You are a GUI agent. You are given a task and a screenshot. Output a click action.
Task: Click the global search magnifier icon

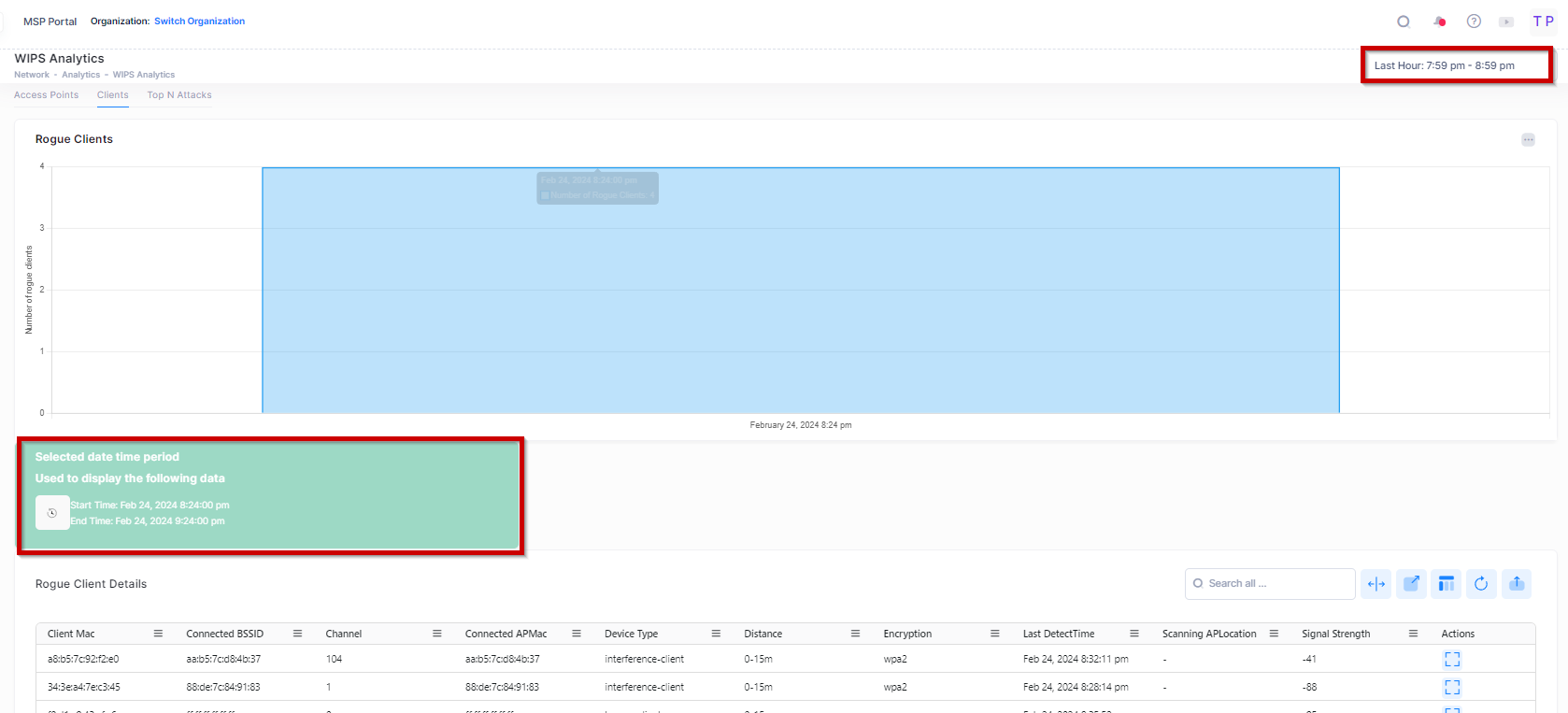[1403, 21]
